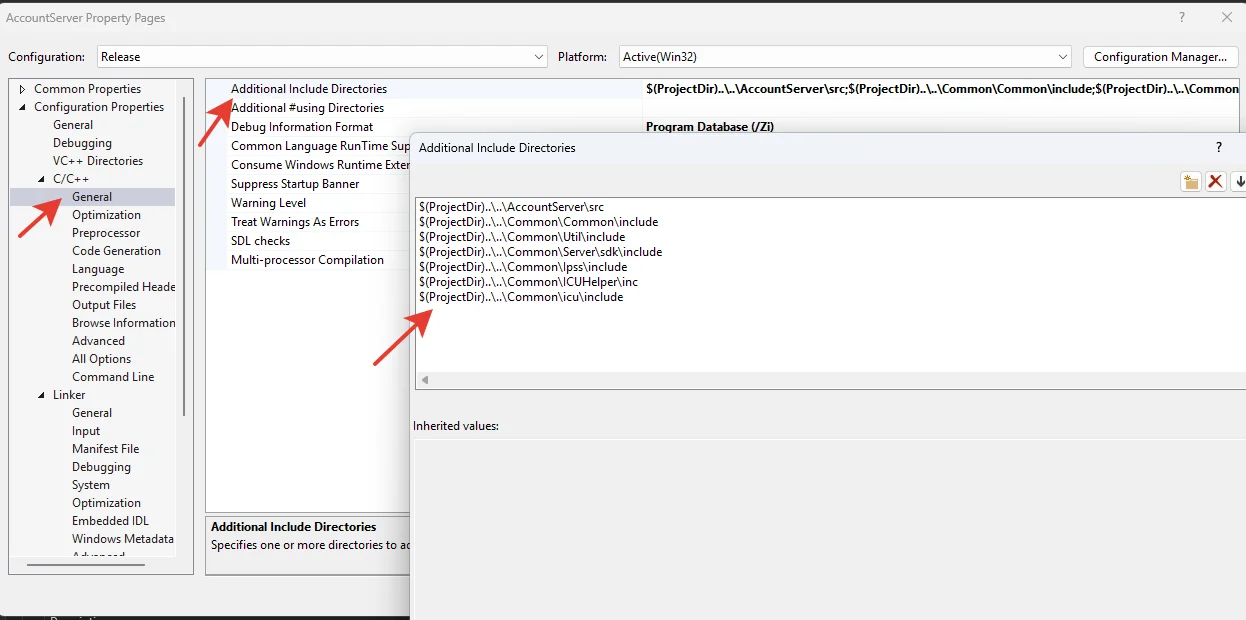The width and height of the screenshot is (1246, 620).
Task: Collapse the Configuration Properties node
Action: [x=23, y=107]
